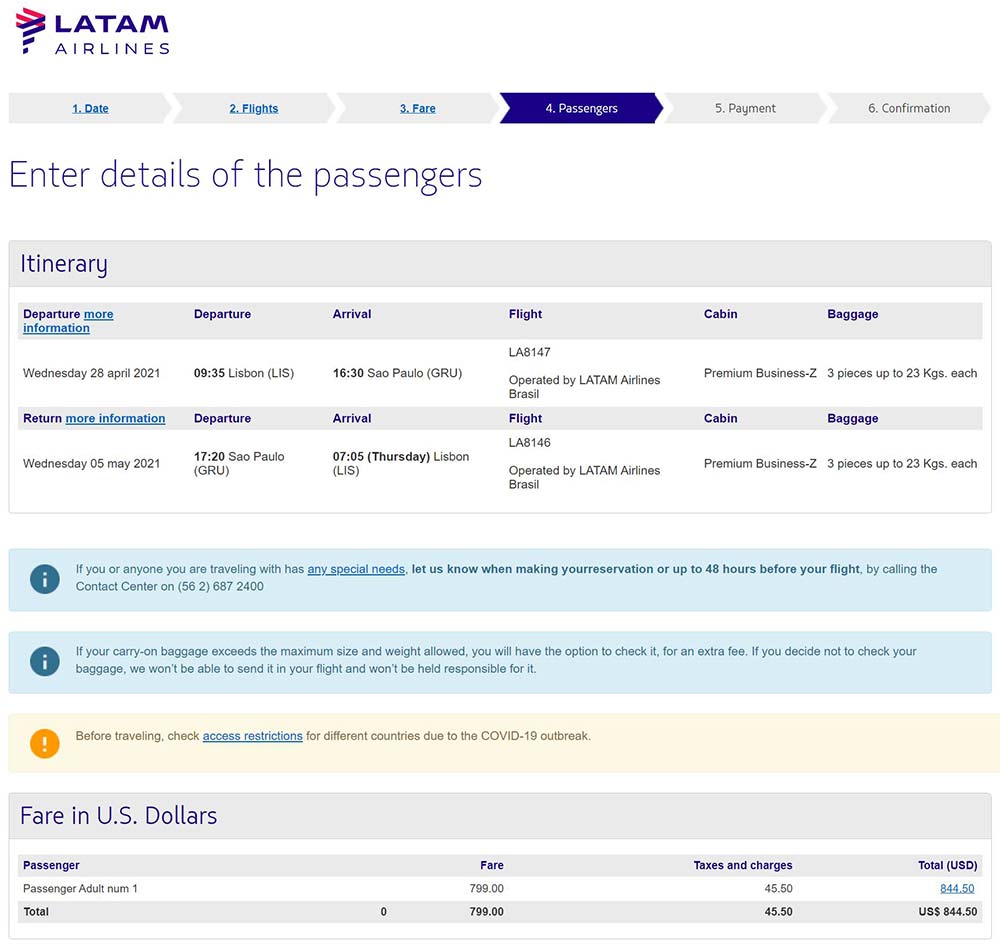Click 09:35 Lisbon (LIS) departure time

click(244, 373)
